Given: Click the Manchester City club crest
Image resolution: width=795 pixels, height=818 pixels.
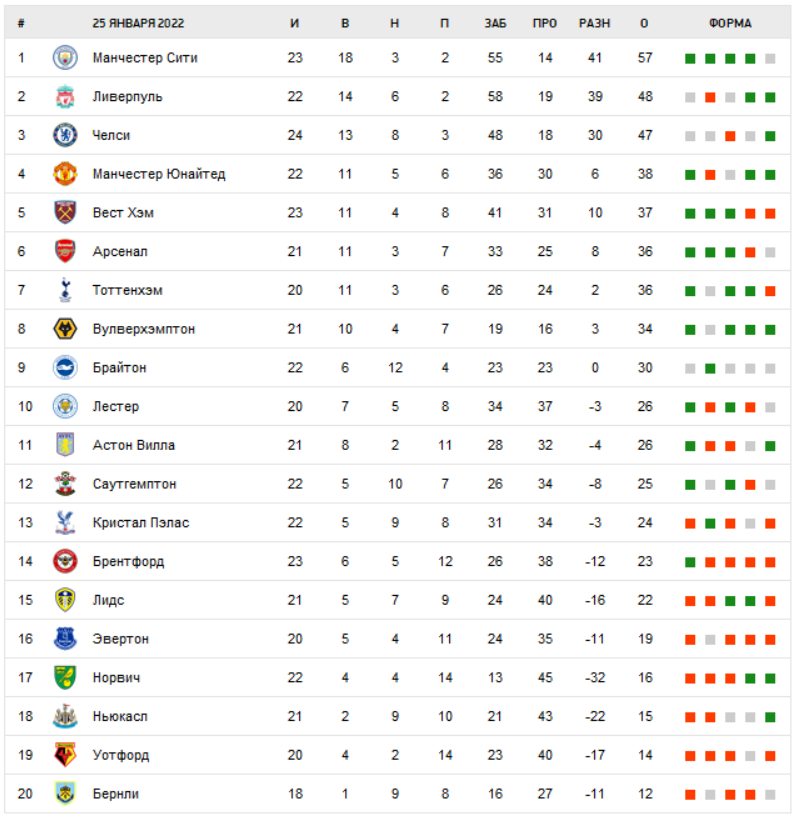Looking at the screenshot, I should tap(65, 58).
